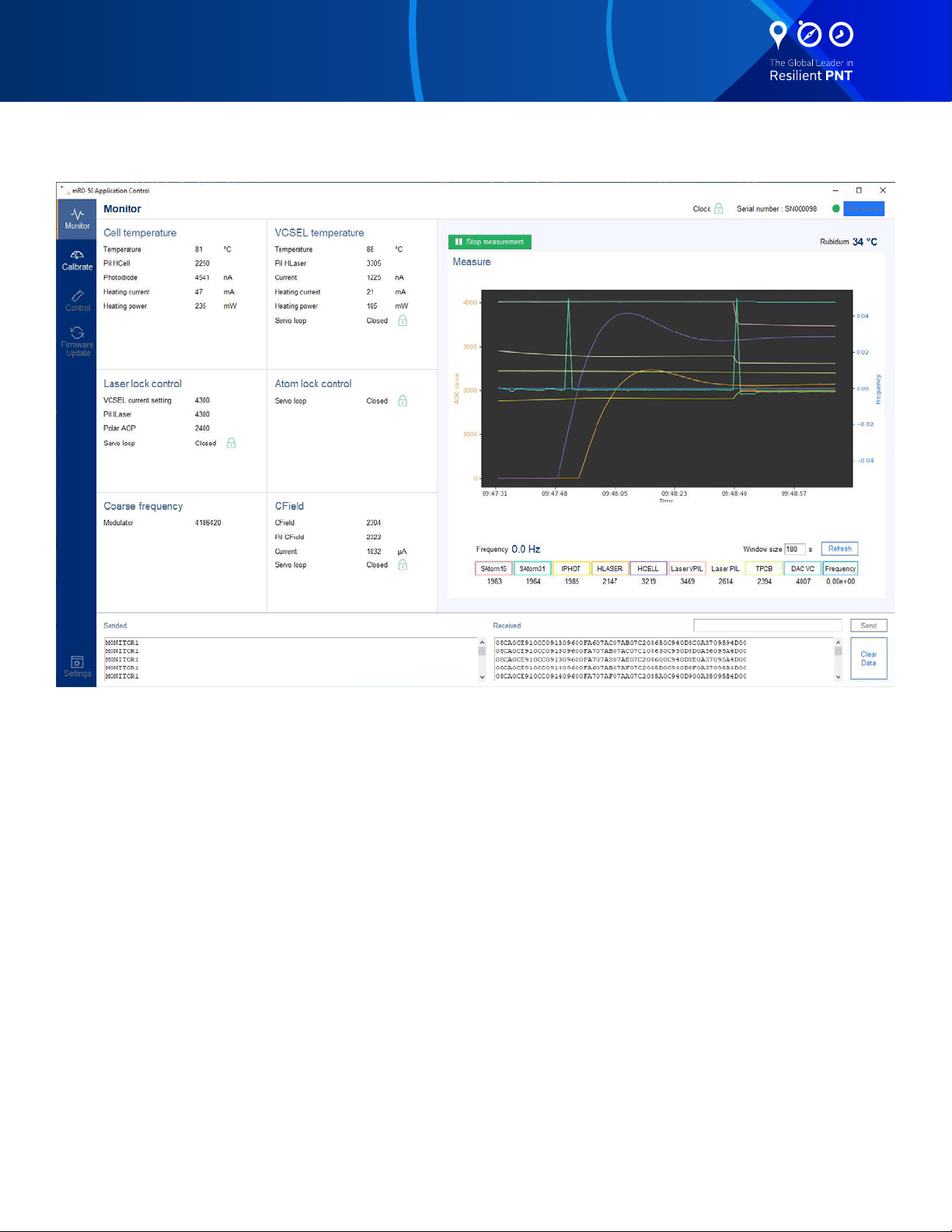The image size is (952, 1232).
Task: Click the Photodiode value 4541
Action: click(202, 277)
